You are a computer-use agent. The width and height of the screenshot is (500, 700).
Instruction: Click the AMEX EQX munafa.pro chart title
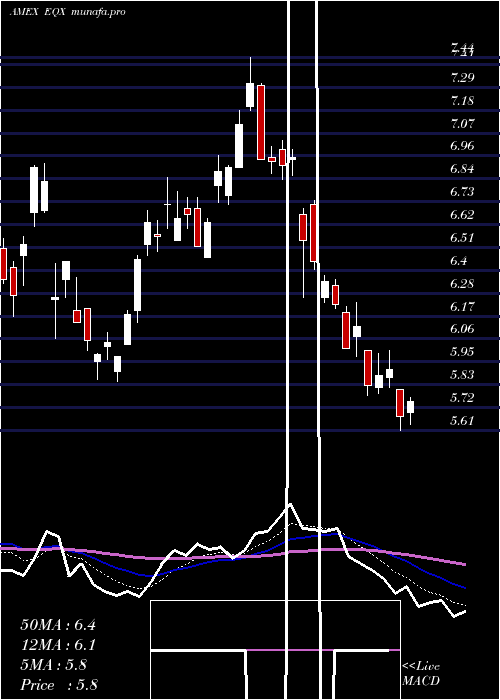(67, 12)
